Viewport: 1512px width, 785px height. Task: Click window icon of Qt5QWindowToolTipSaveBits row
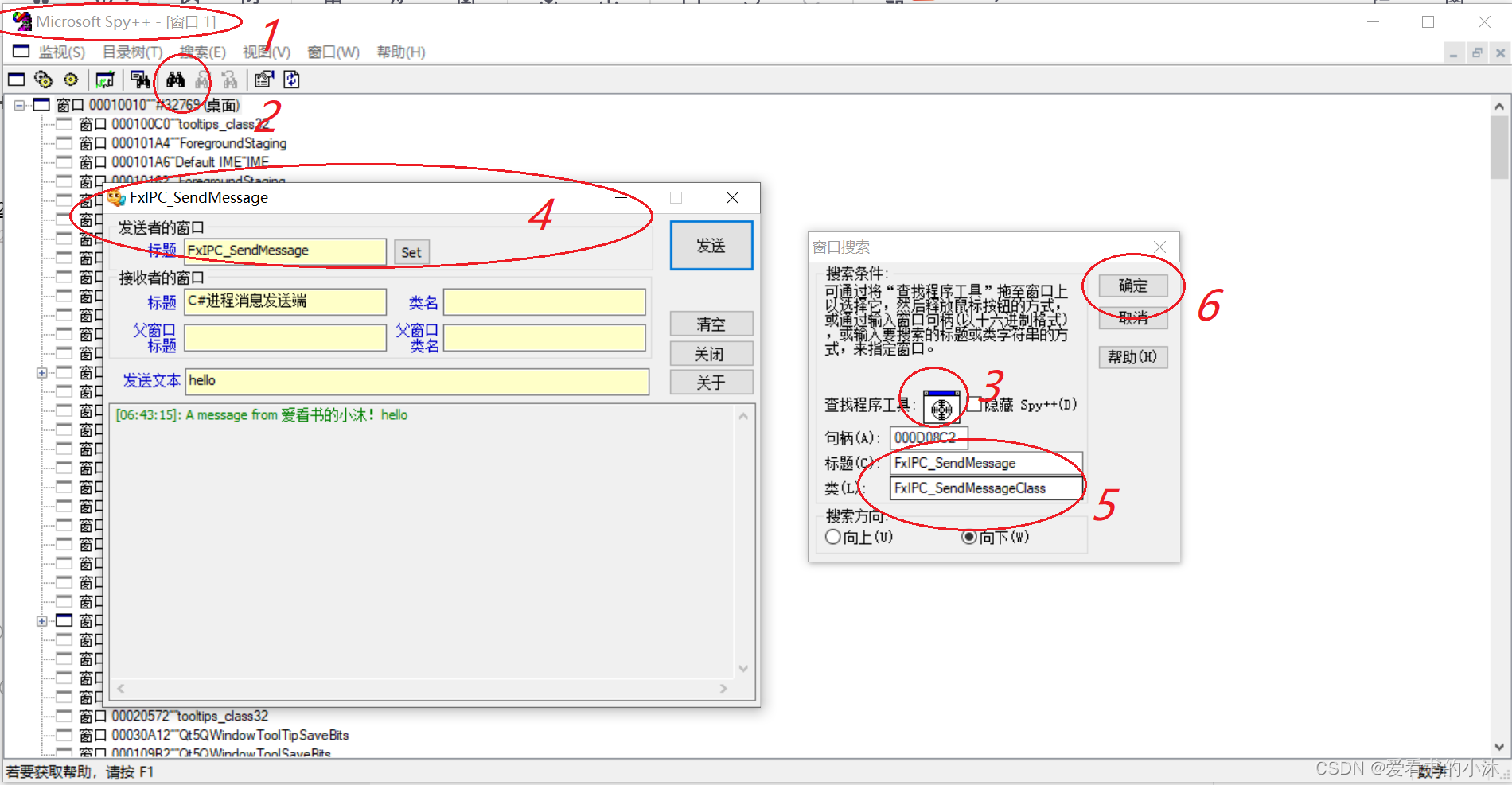pos(64,736)
